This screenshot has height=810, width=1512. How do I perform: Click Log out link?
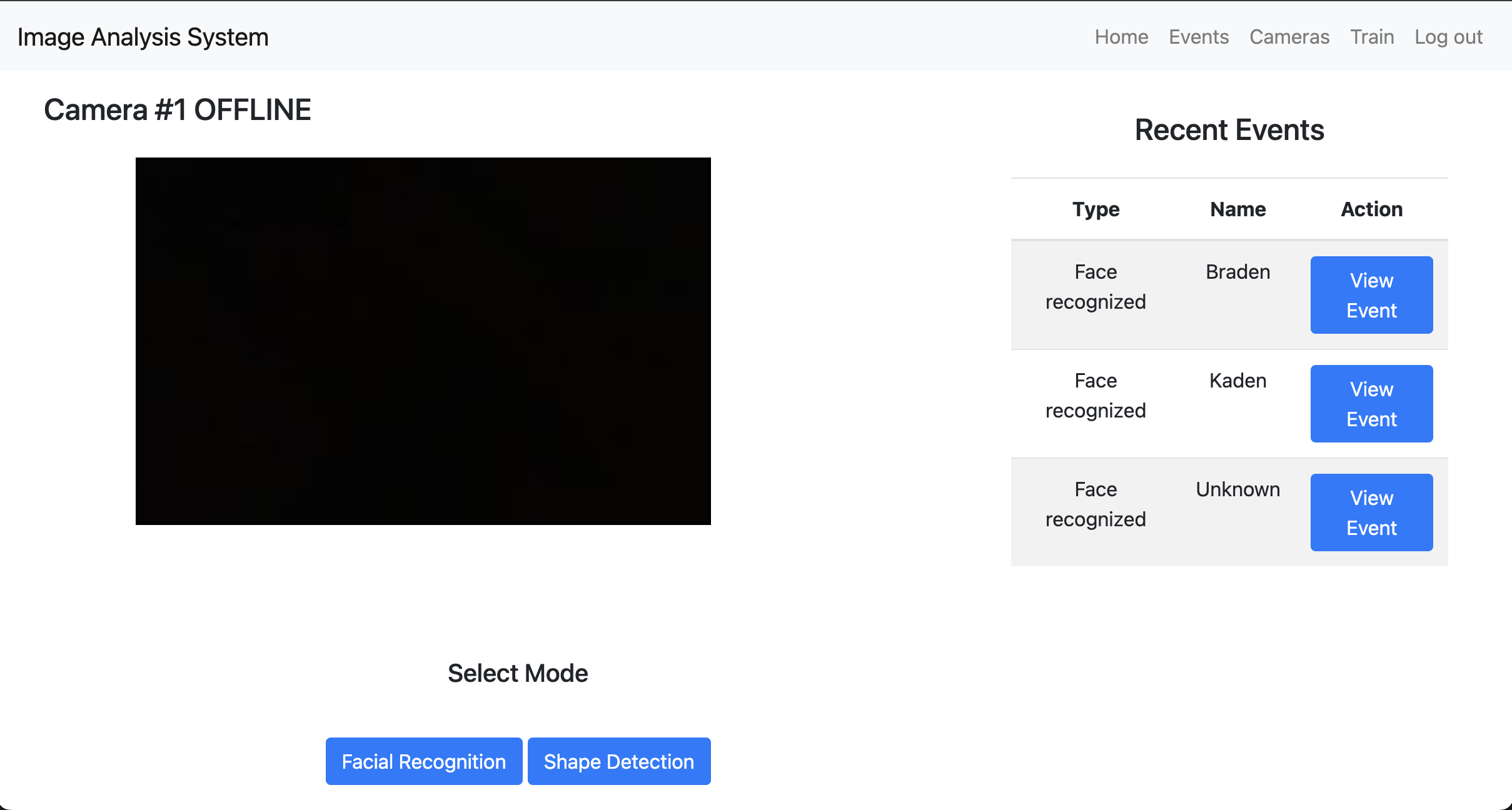pyautogui.click(x=1448, y=37)
